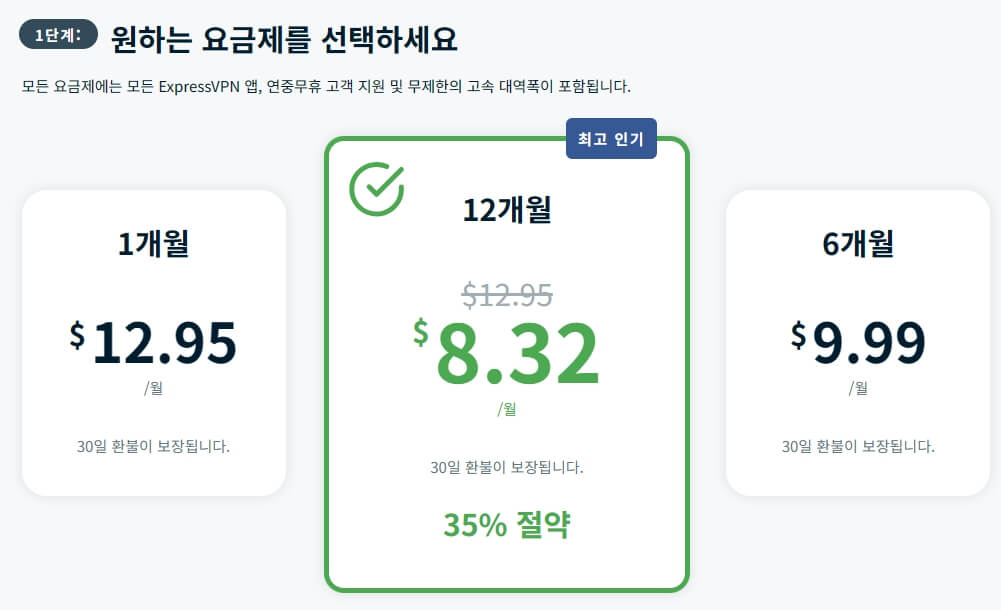Expand the 1개월 plan card details
The width and height of the screenshot is (1001, 610).
pos(154,340)
